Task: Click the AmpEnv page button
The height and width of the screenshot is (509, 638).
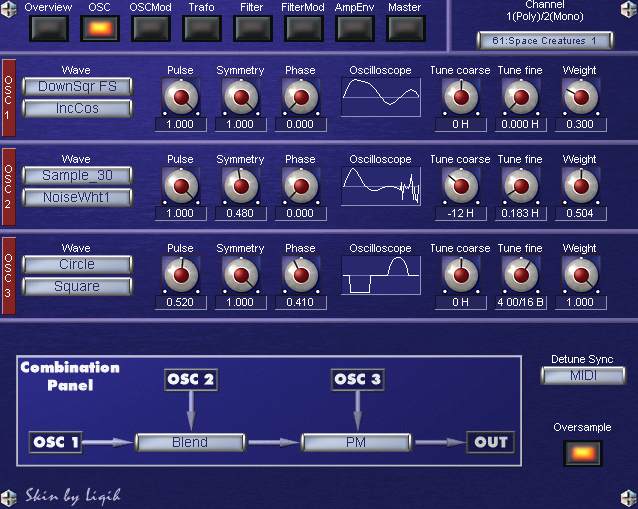Action: pos(354,28)
